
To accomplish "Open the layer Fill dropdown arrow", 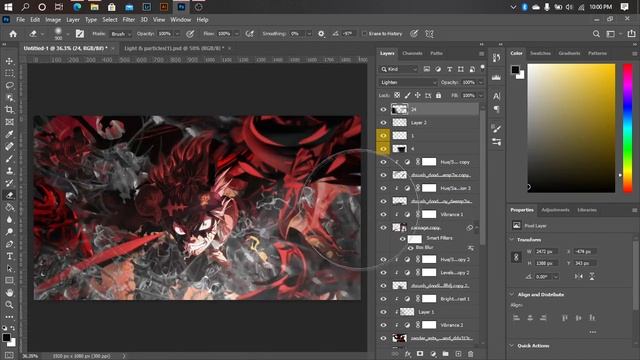I will tap(480, 96).
